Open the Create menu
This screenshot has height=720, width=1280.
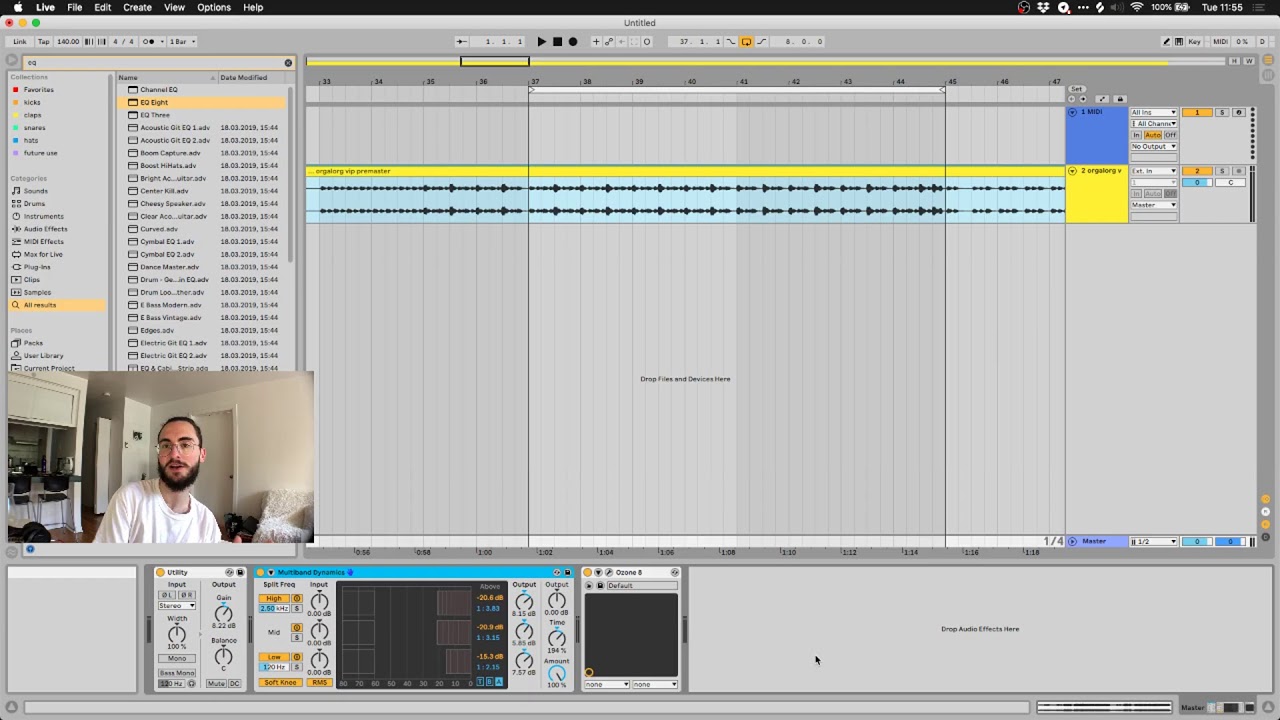[x=137, y=7]
